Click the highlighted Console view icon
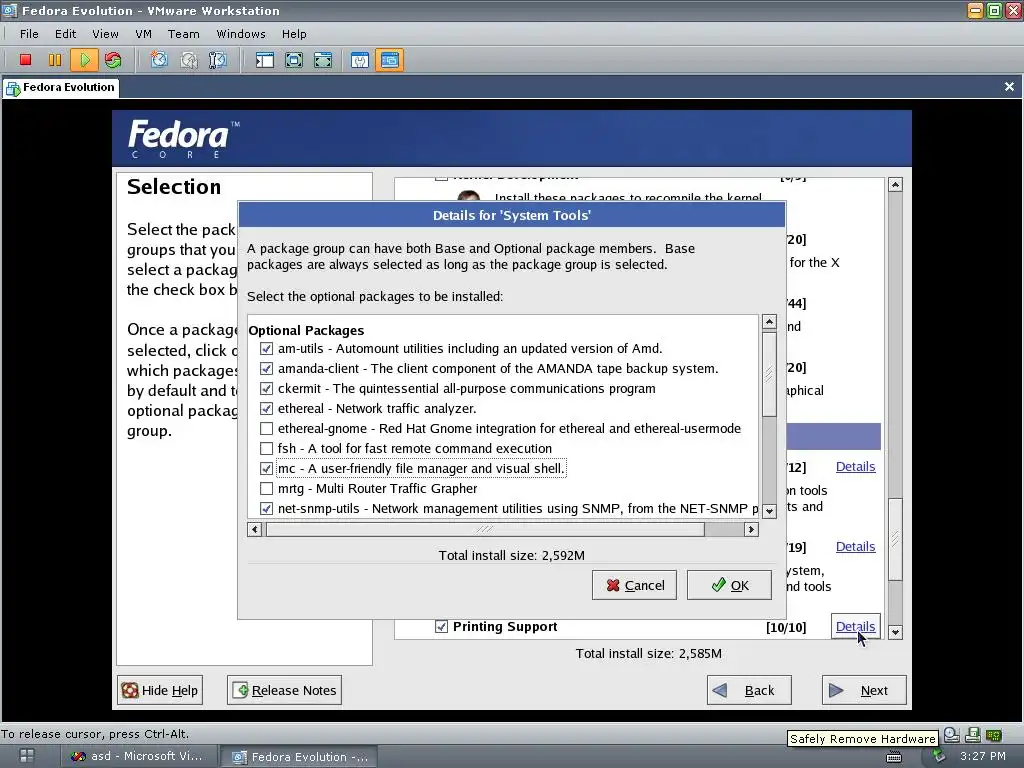Viewport: 1024px width, 768px height. point(389,60)
